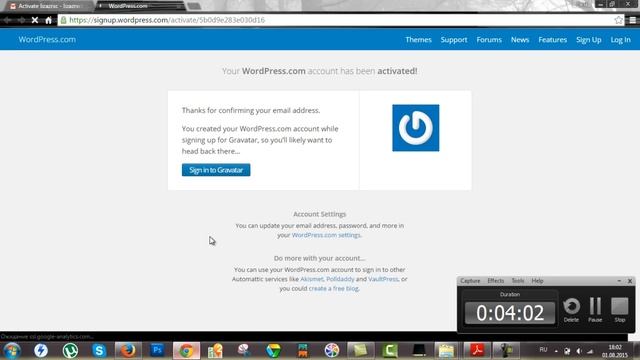Open the sticky notes taskbar icon
This screenshot has height=360, width=640.
(360, 351)
